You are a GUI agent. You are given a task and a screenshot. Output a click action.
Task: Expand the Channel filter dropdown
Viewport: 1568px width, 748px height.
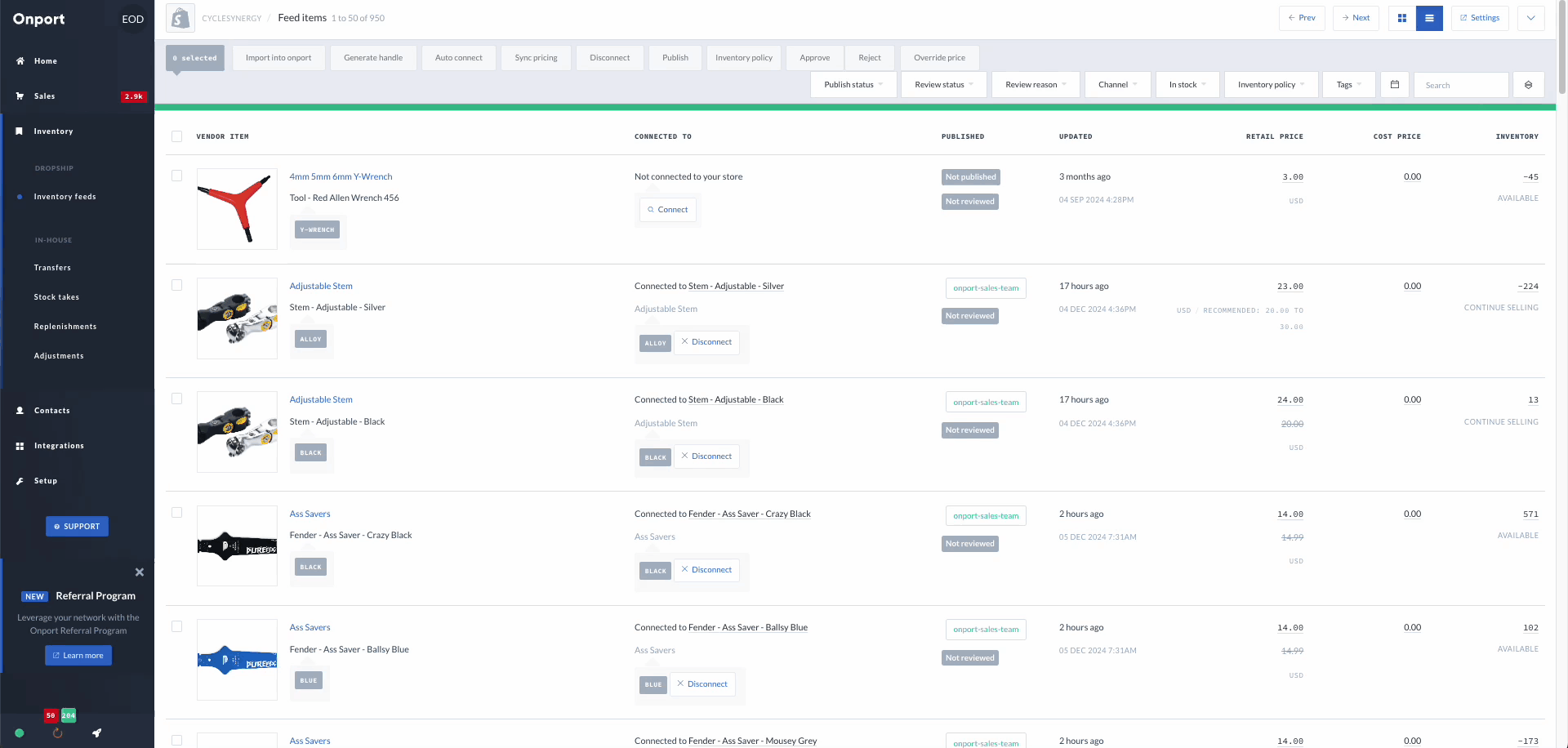coord(1118,85)
